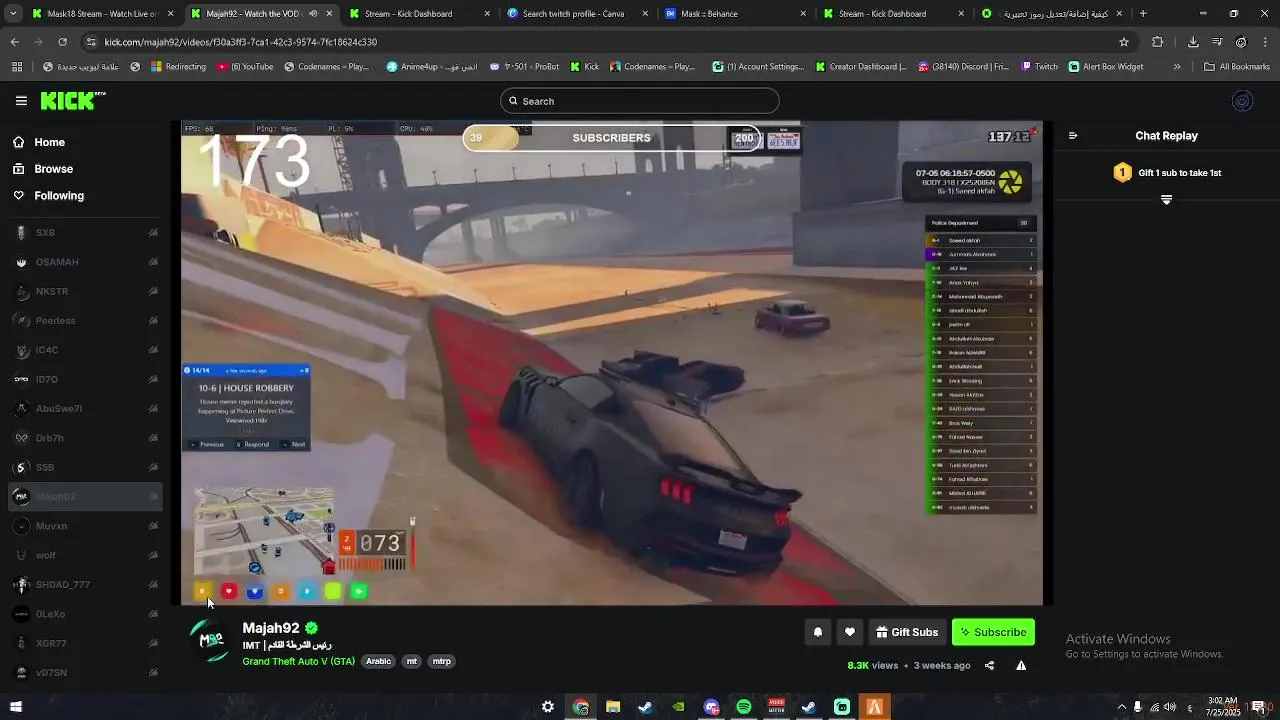Click the video player area
Viewport: 1280px width, 720px height.
pos(611,363)
